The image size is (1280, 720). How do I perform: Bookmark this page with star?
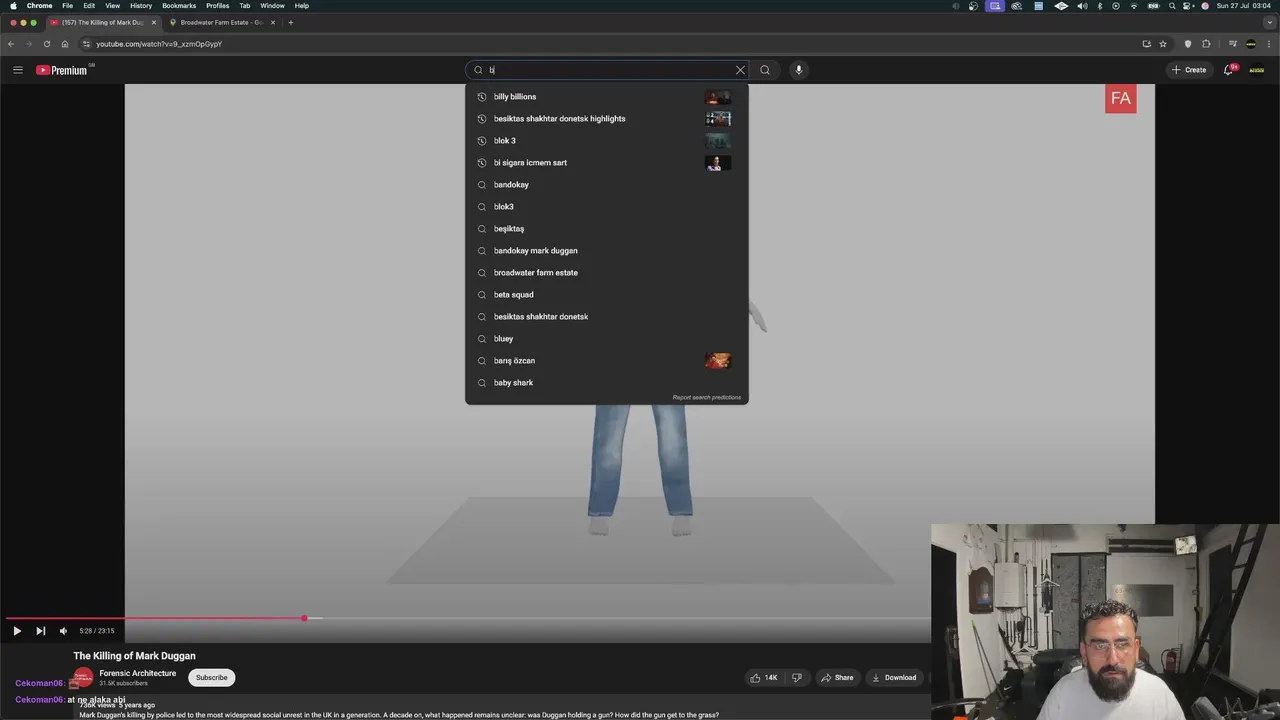pyautogui.click(x=1163, y=44)
